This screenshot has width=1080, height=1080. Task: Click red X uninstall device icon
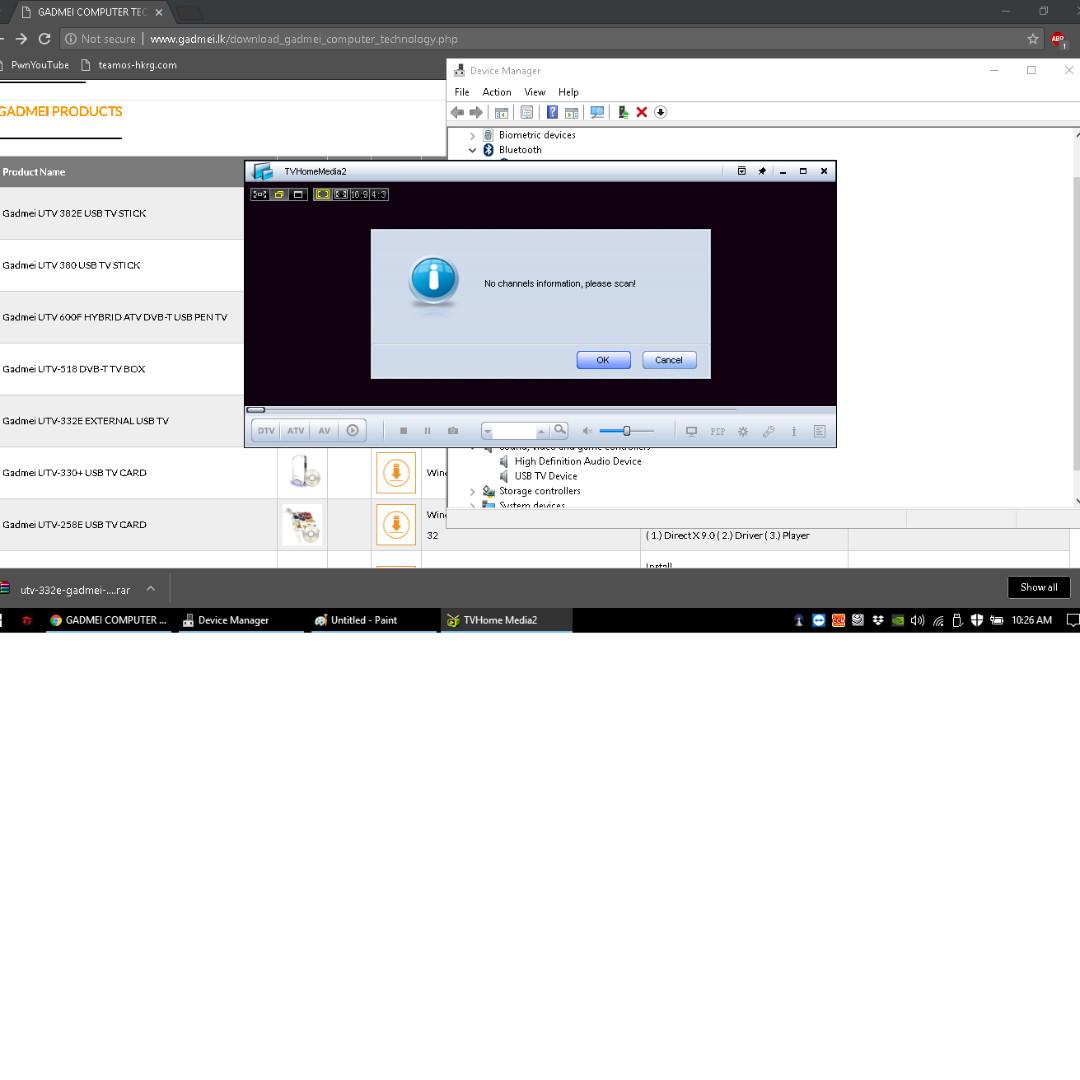point(642,112)
